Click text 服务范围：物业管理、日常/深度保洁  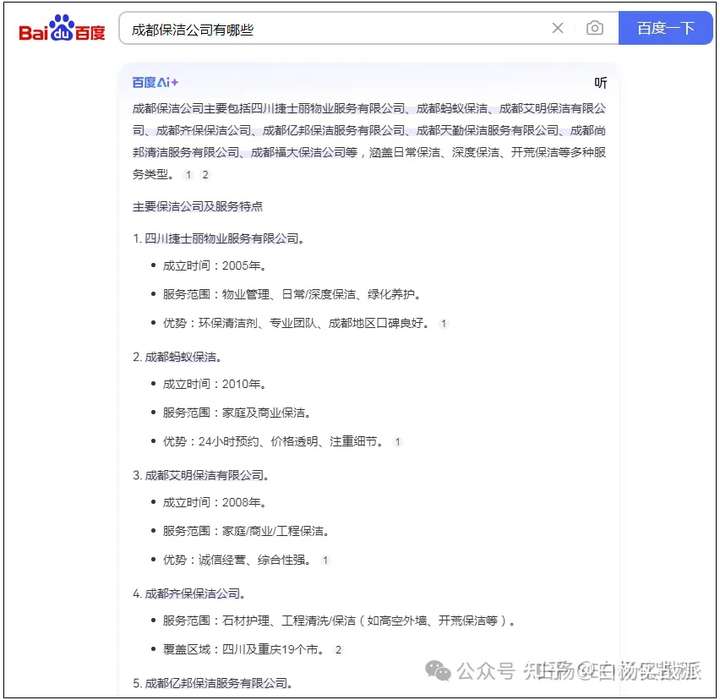pos(259,294)
